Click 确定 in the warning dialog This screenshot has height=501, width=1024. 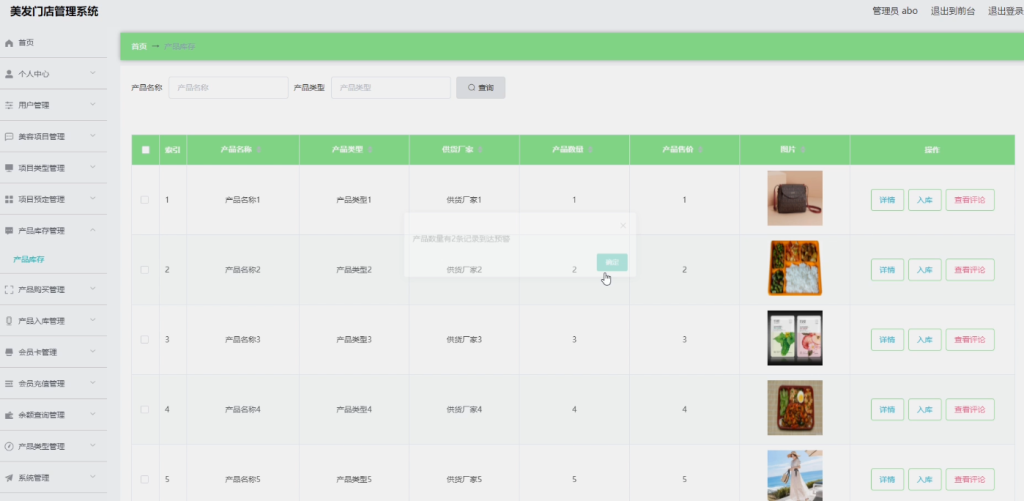(x=612, y=262)
